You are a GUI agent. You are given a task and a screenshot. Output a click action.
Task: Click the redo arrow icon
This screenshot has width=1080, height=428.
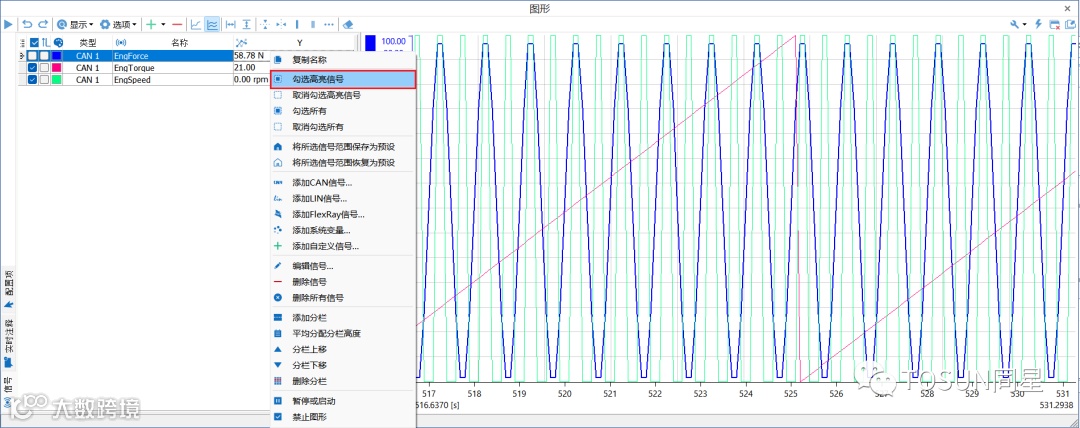click(43, 24)
